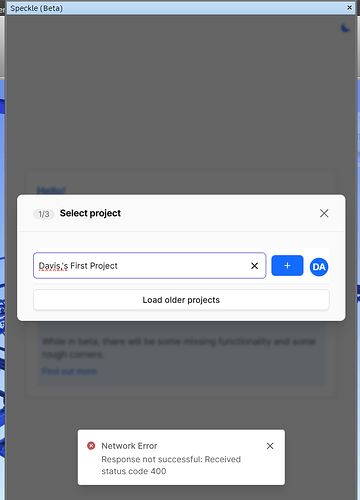Close the Select project dialog
360x500 pixels.
click(324, 213)
